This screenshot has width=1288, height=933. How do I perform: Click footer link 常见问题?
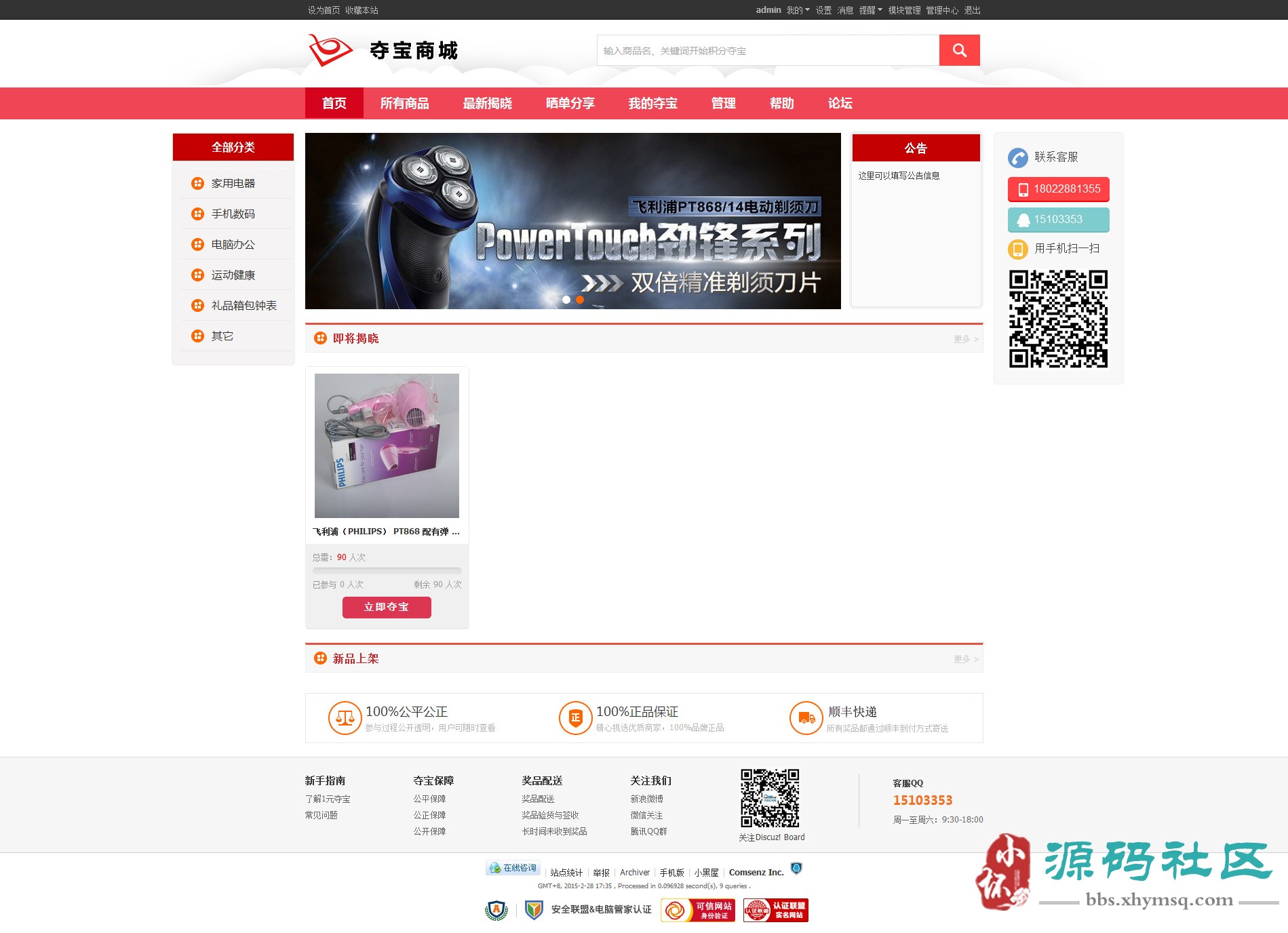click(321, 815)
